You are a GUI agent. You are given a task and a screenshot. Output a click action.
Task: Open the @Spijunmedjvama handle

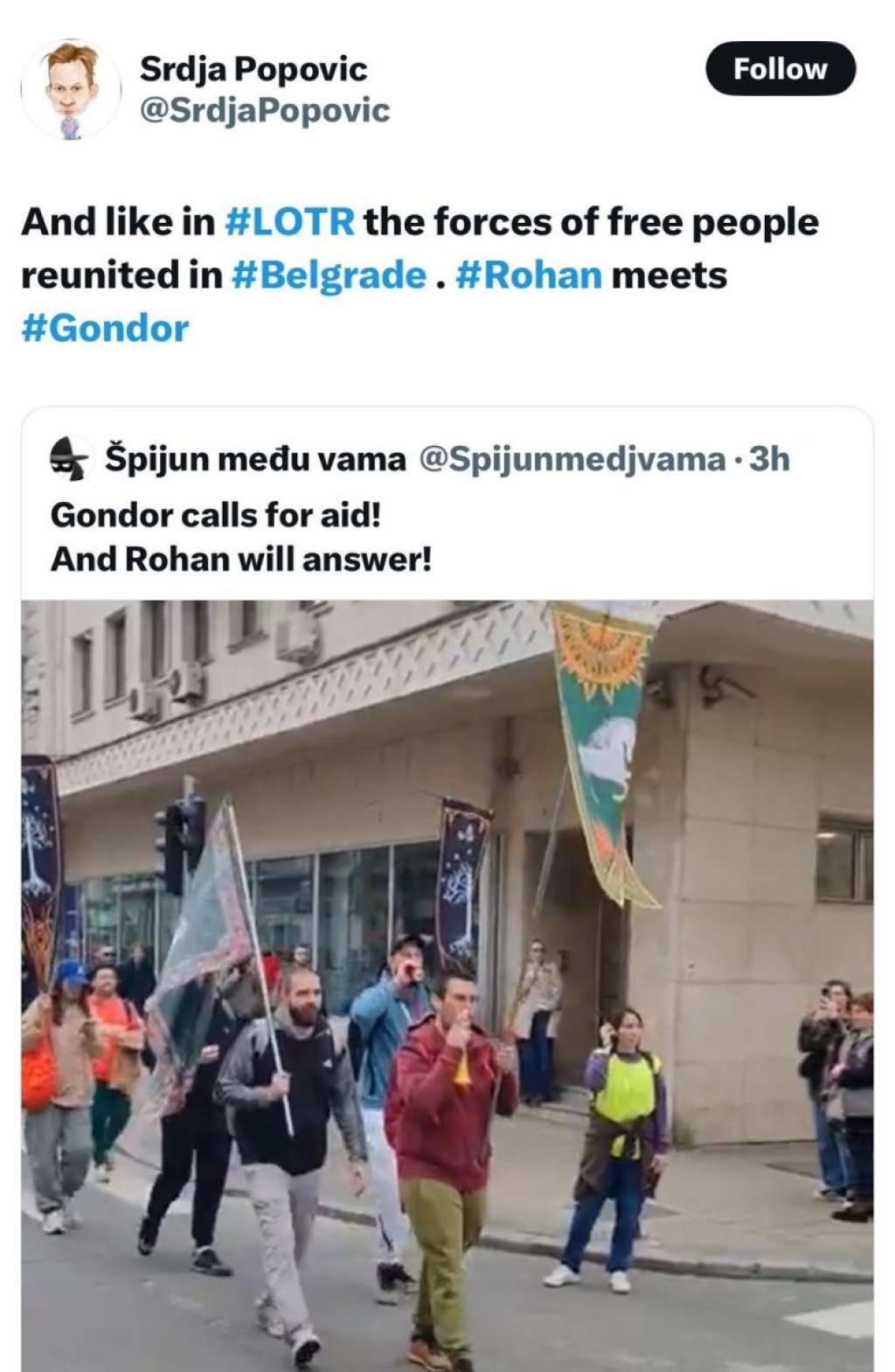pyautogui.click(x=572, y=459)
